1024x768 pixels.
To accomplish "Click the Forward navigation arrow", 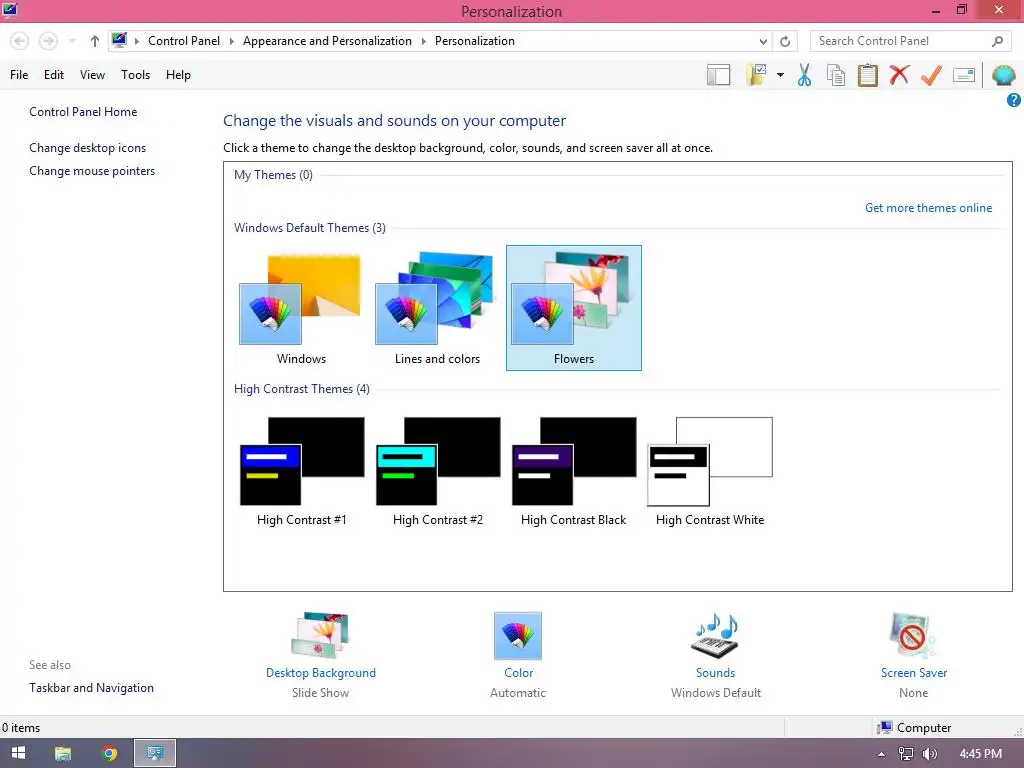I will (48, 41).
